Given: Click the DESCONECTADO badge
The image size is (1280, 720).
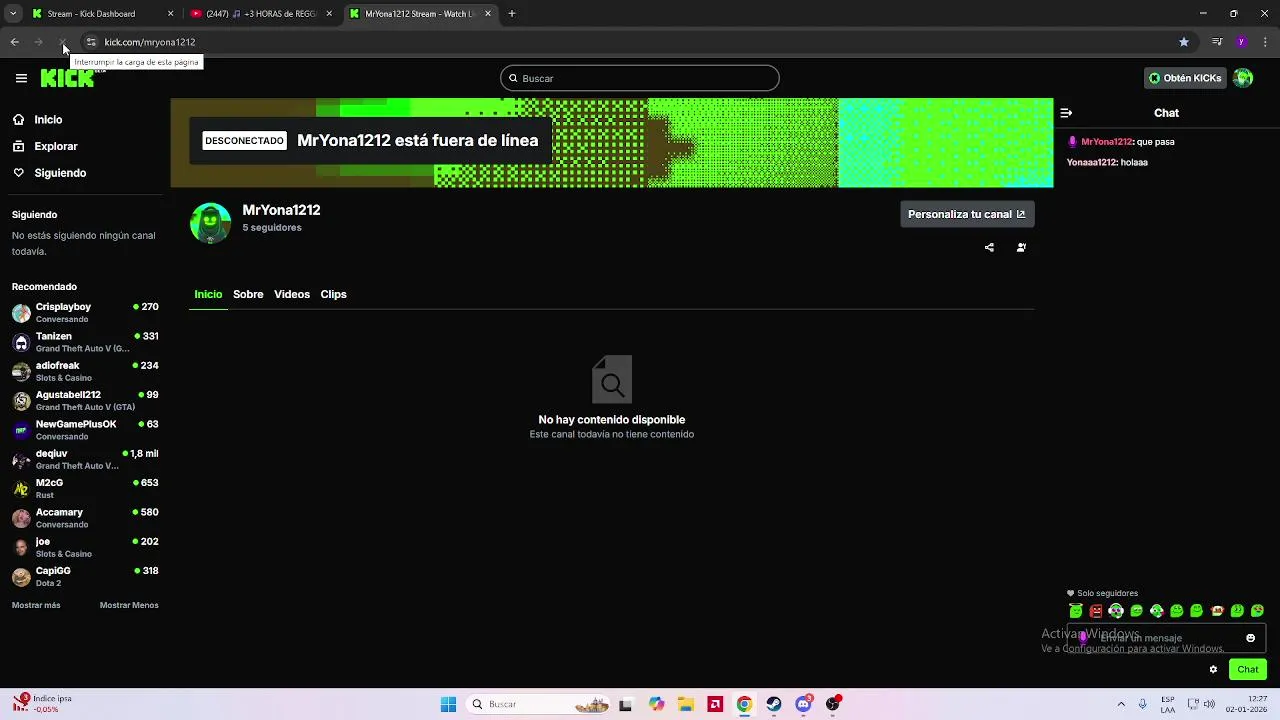Looking at the screenshot, I should (x=245, y=141).
